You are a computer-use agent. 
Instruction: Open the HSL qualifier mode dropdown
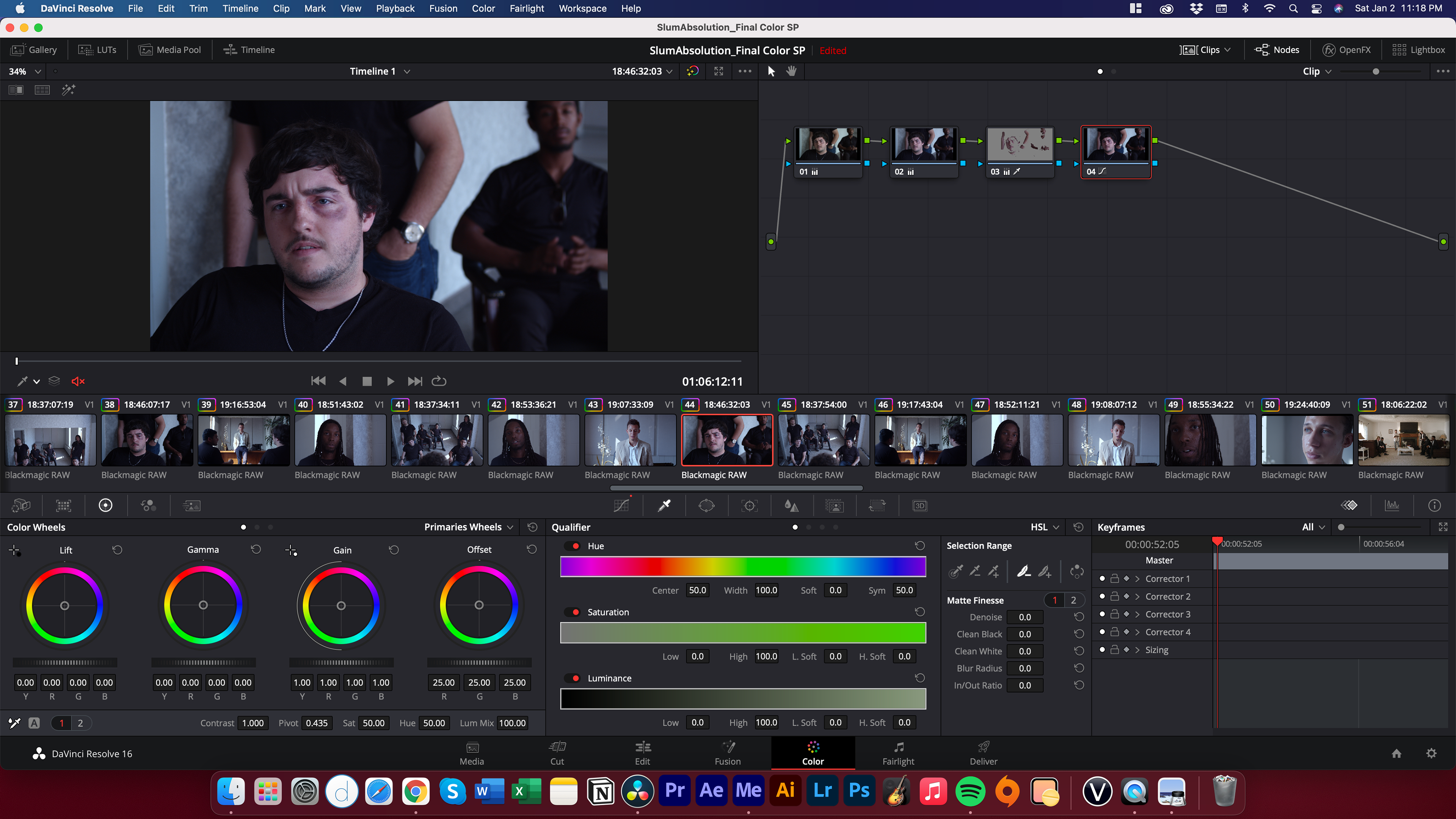[x=1045, y=527]
